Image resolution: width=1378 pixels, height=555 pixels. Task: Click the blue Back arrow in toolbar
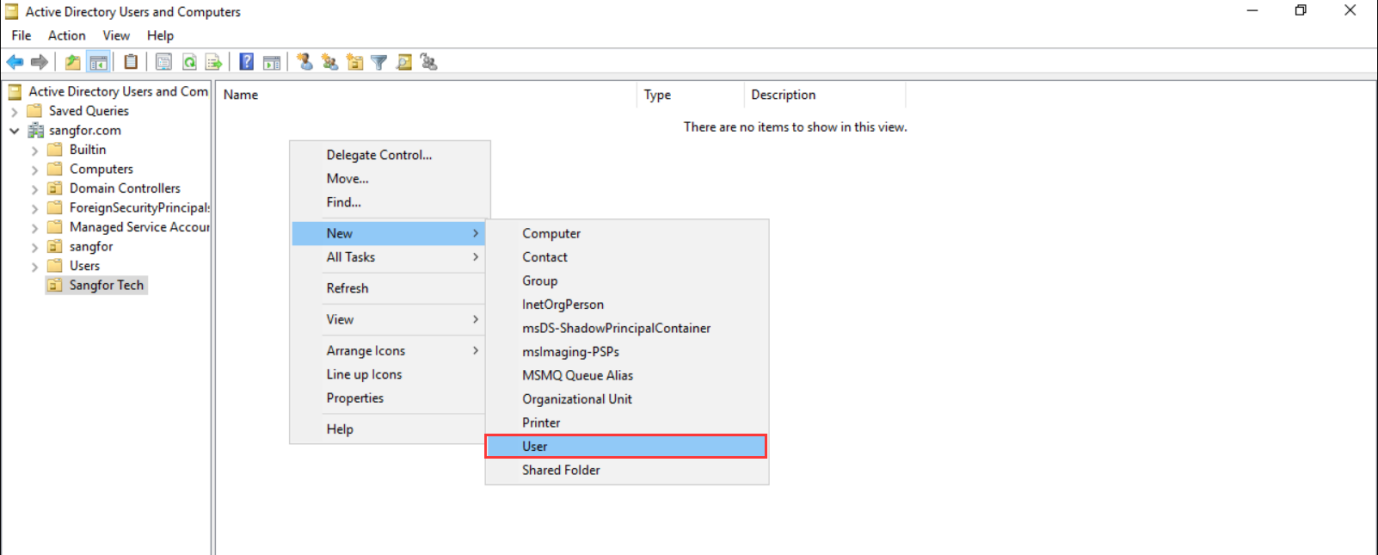pos(15,62)
